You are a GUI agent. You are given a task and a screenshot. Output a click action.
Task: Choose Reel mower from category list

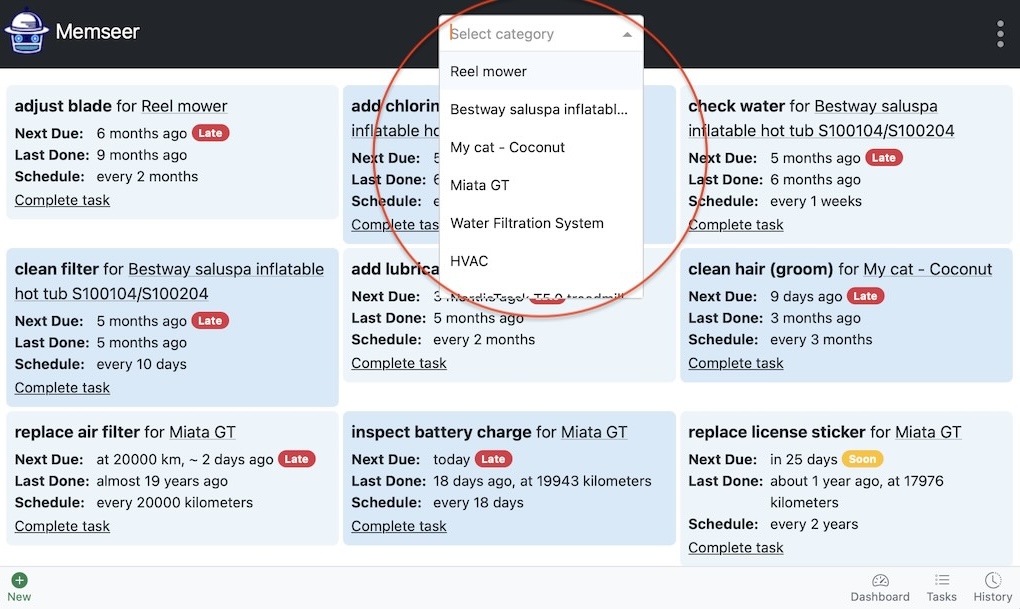click(489, 71)
